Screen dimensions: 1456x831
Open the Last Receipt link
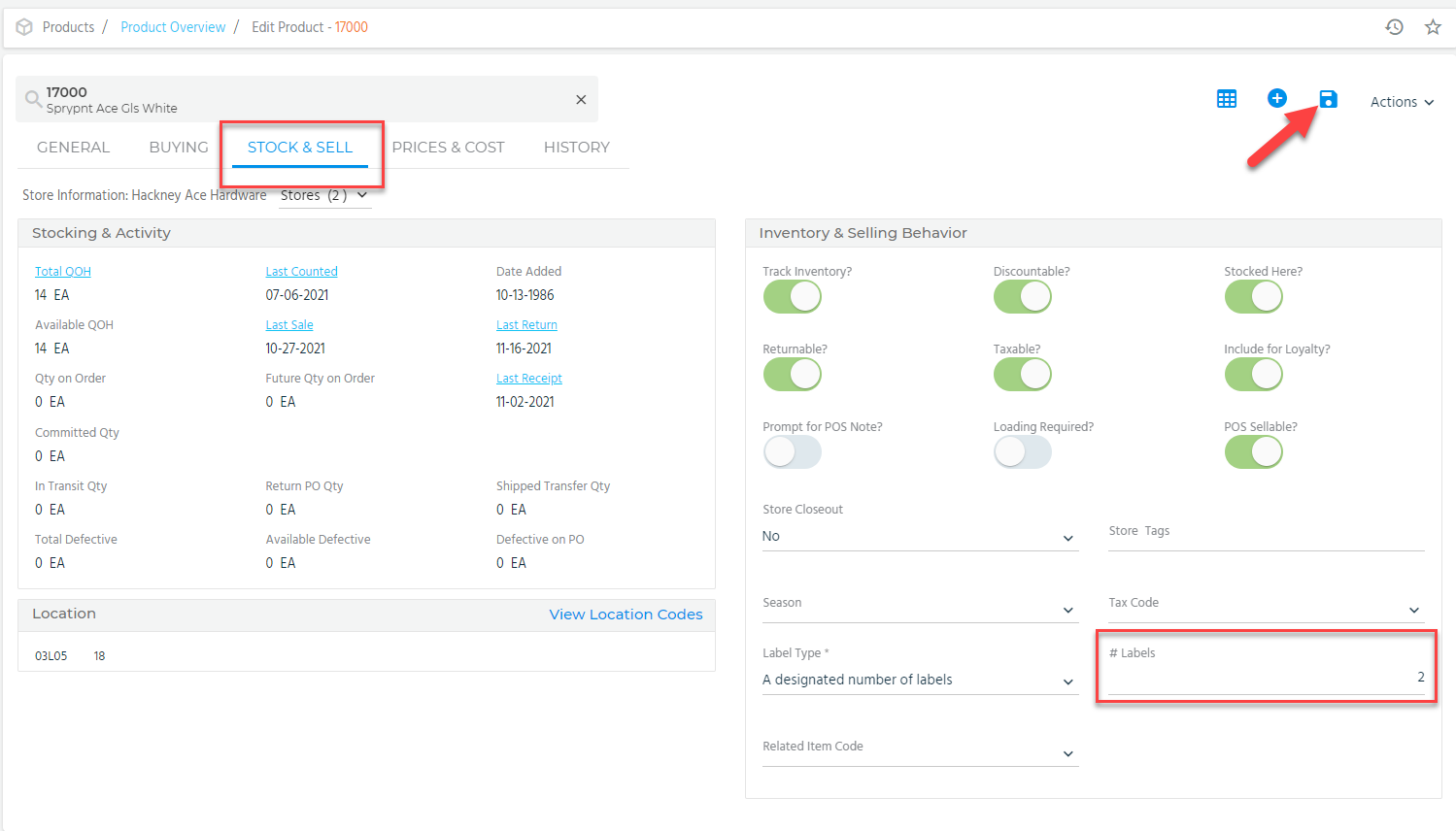pos(528,378)
